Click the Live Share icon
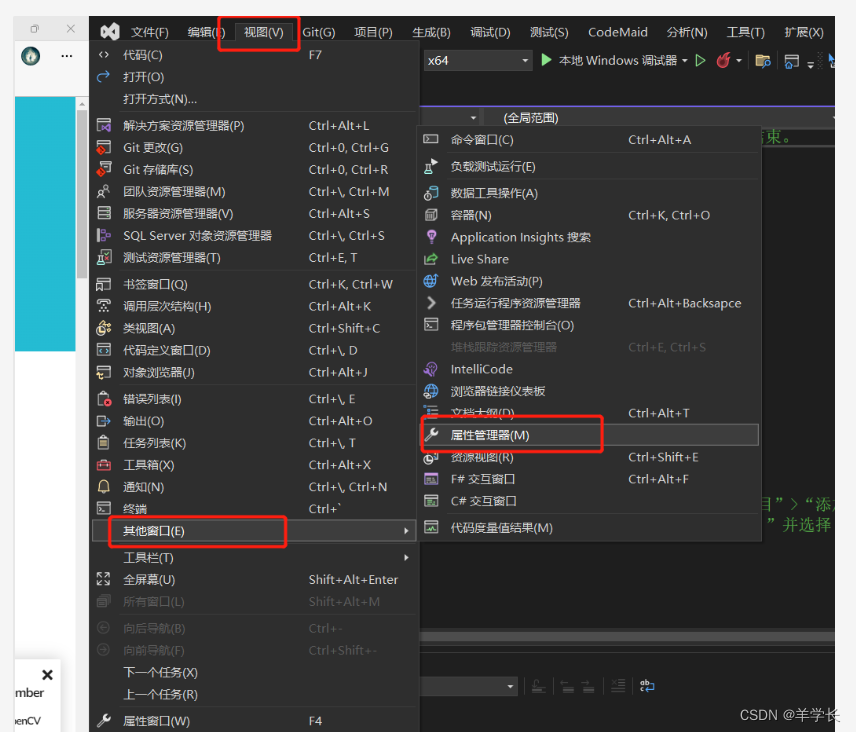The height and width of the screenshot is (732, 856). pos(432,259)
